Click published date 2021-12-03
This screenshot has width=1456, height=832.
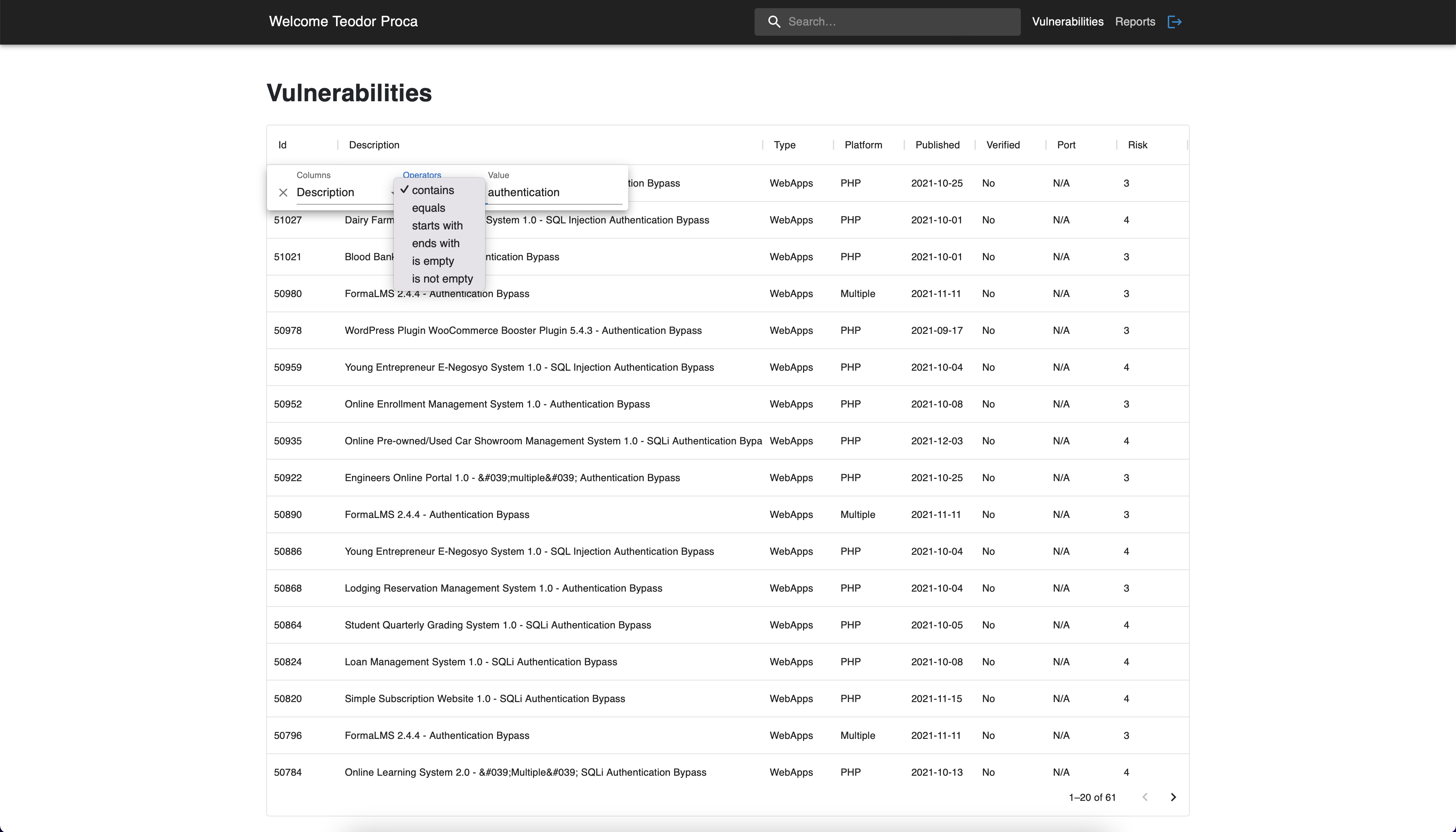pyautogui.click(x=937, y=441)
